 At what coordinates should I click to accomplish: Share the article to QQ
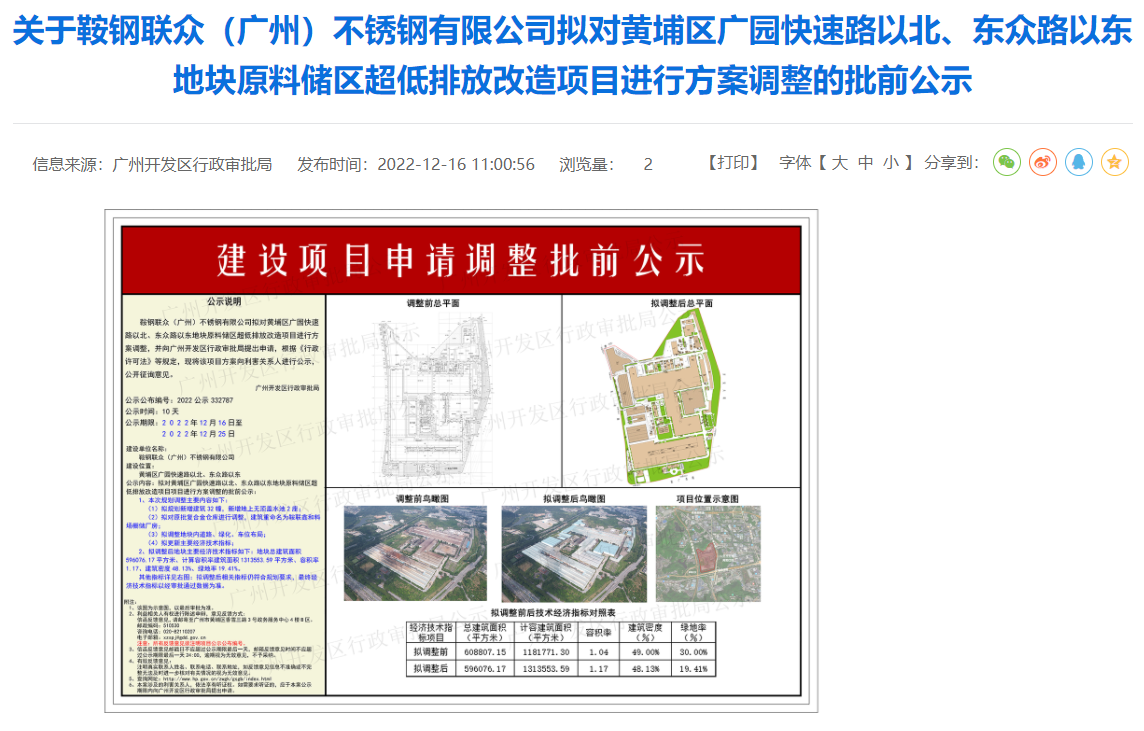[1078, 163]
